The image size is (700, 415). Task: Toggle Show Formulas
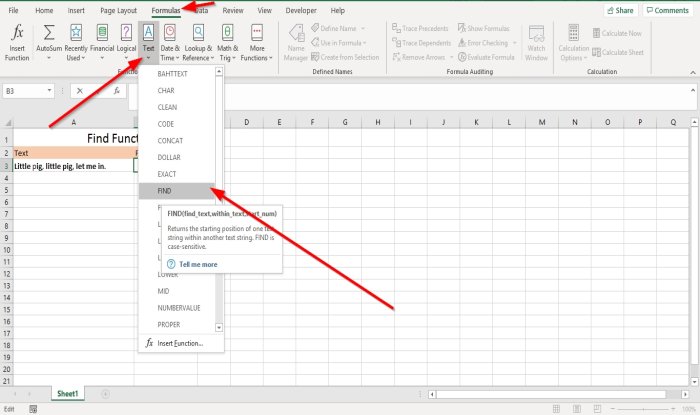coord(483,28)
